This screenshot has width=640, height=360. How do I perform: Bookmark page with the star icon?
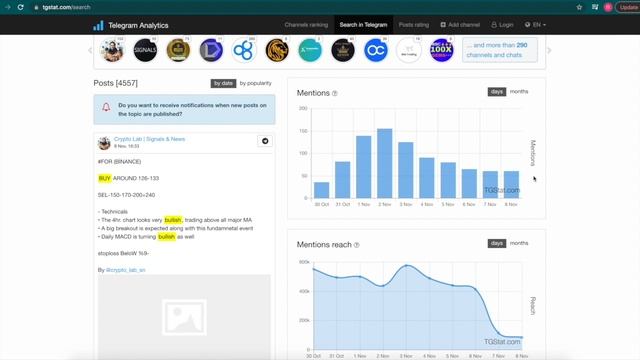pyautogui.click(x=579, y=7)
